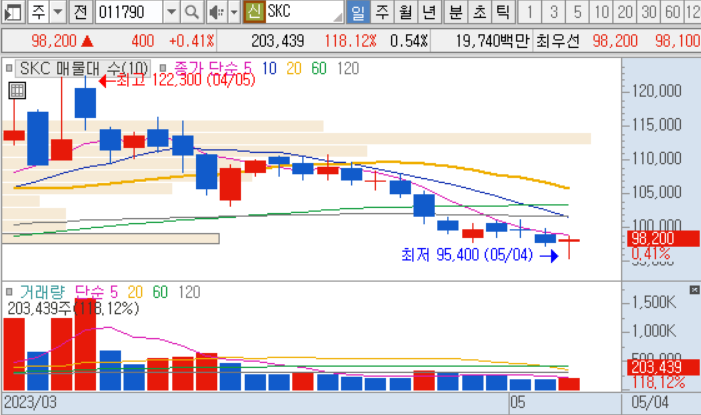The image size is (701, 415).
Task: Close the volume panel with the x icon
Action: (x=694, y=290)
